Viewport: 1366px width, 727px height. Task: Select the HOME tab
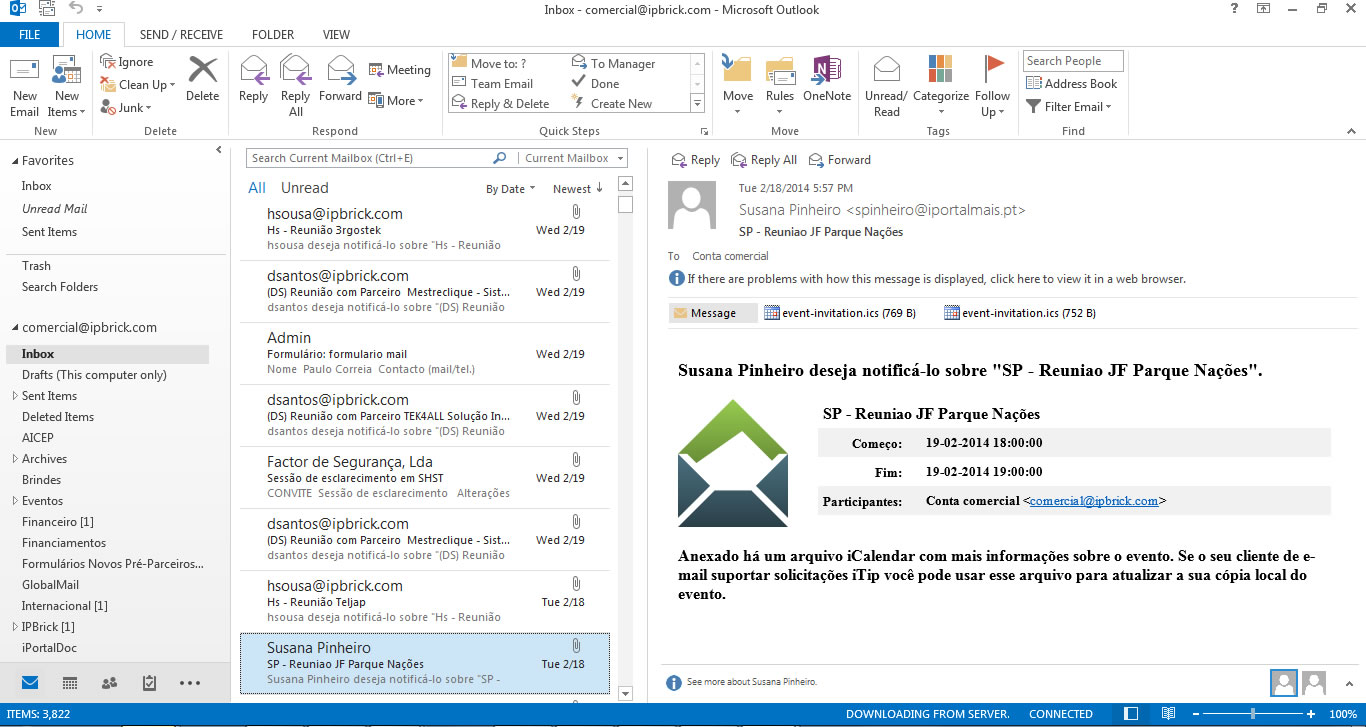[x=93, y=35]
